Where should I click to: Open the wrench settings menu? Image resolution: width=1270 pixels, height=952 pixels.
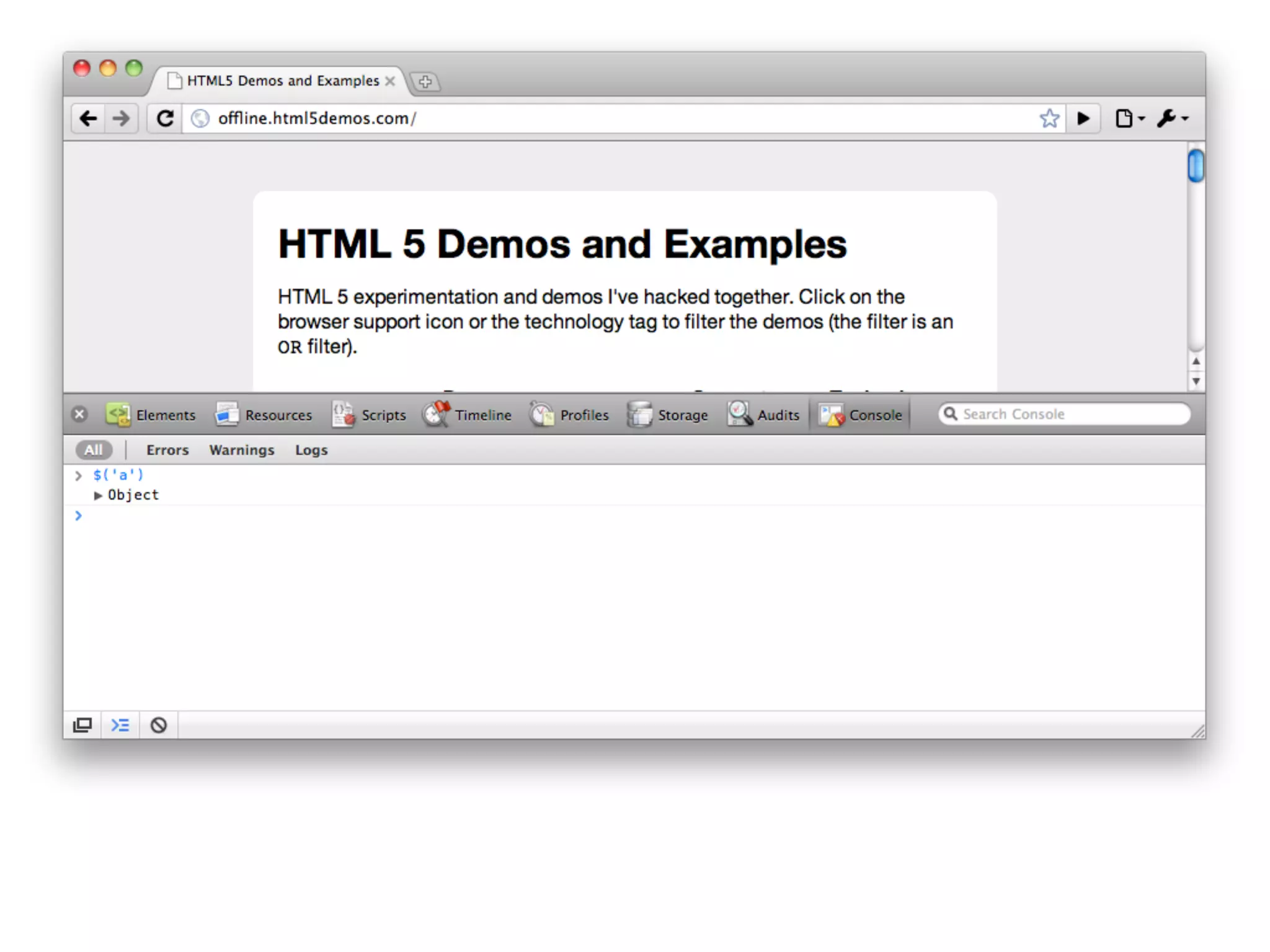[1171, 118]
